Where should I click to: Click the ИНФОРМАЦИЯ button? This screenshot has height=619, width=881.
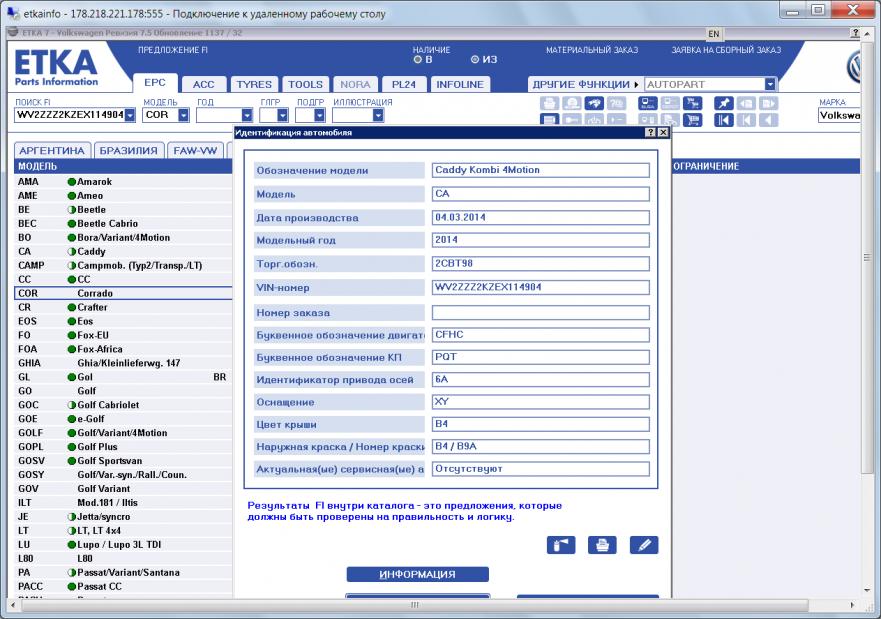pyautogui.click(x=417, y=574)
